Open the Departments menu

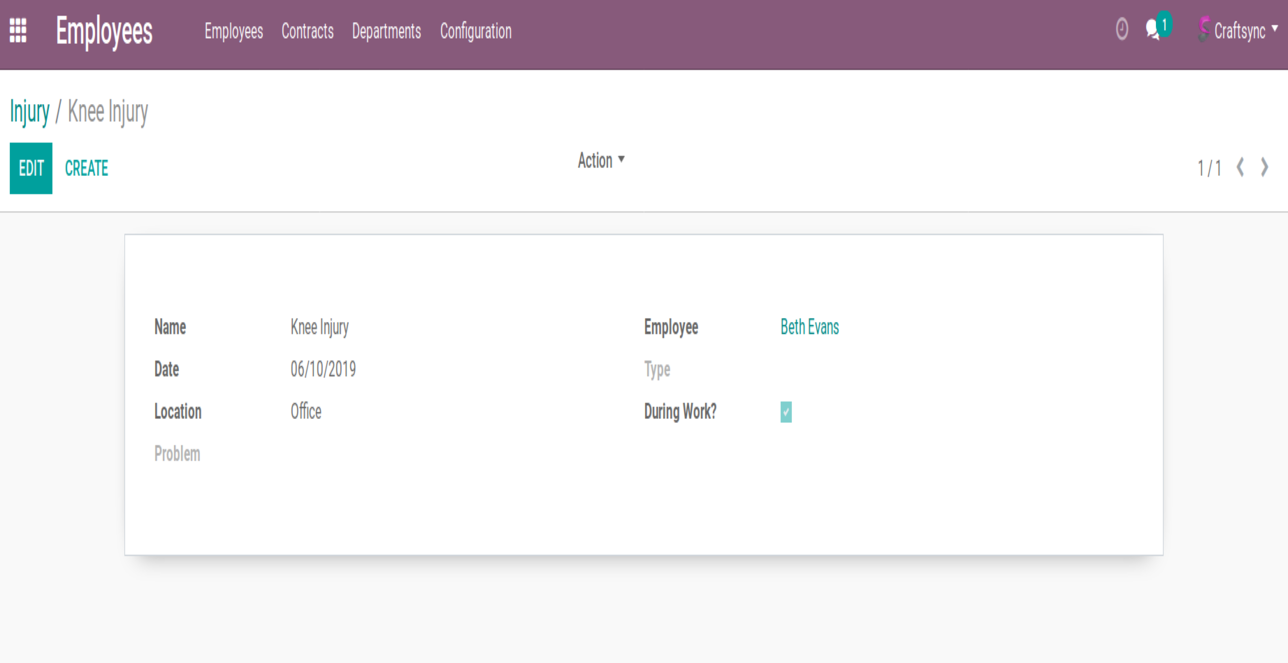click(386, 31)
